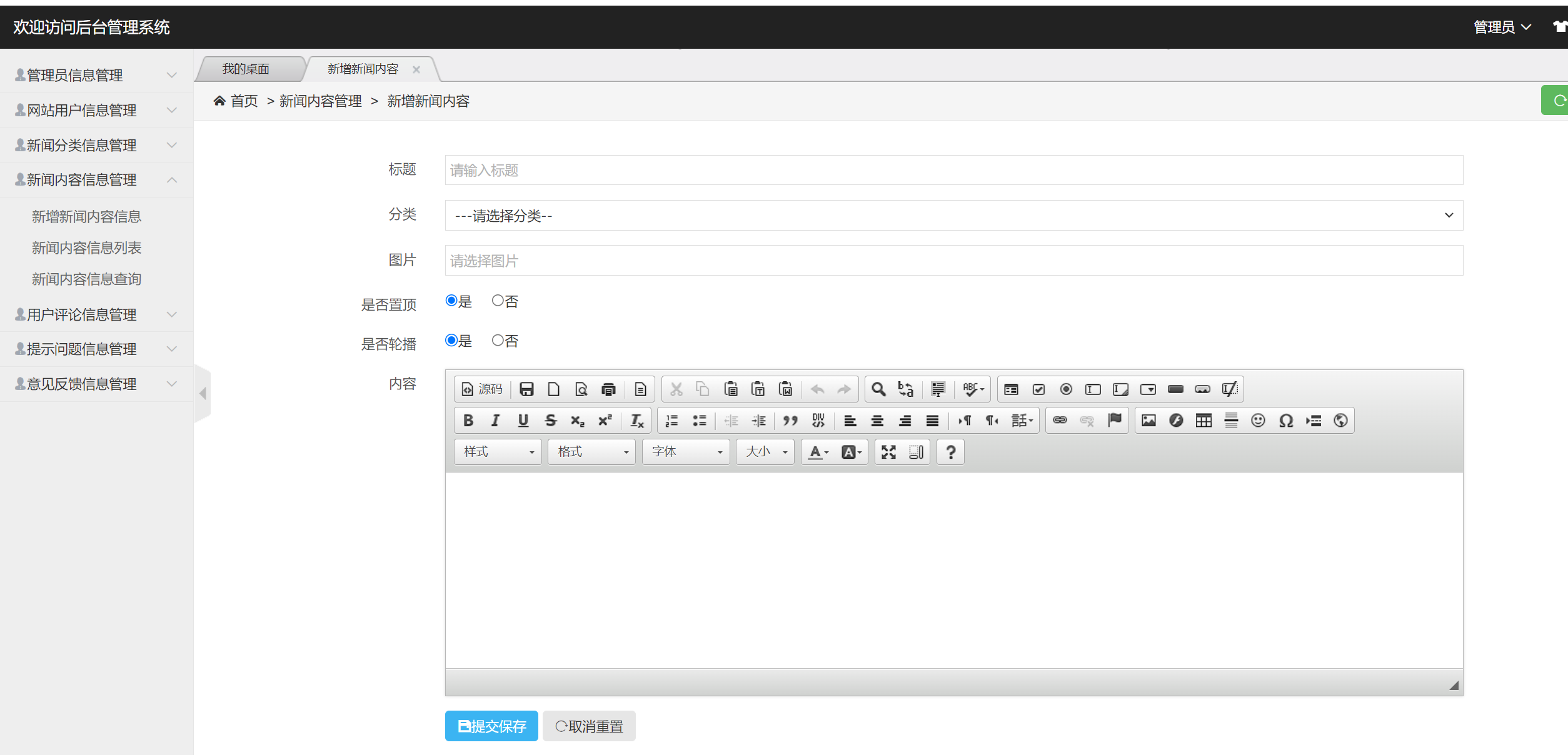Open the text color picker

point(818,452)
